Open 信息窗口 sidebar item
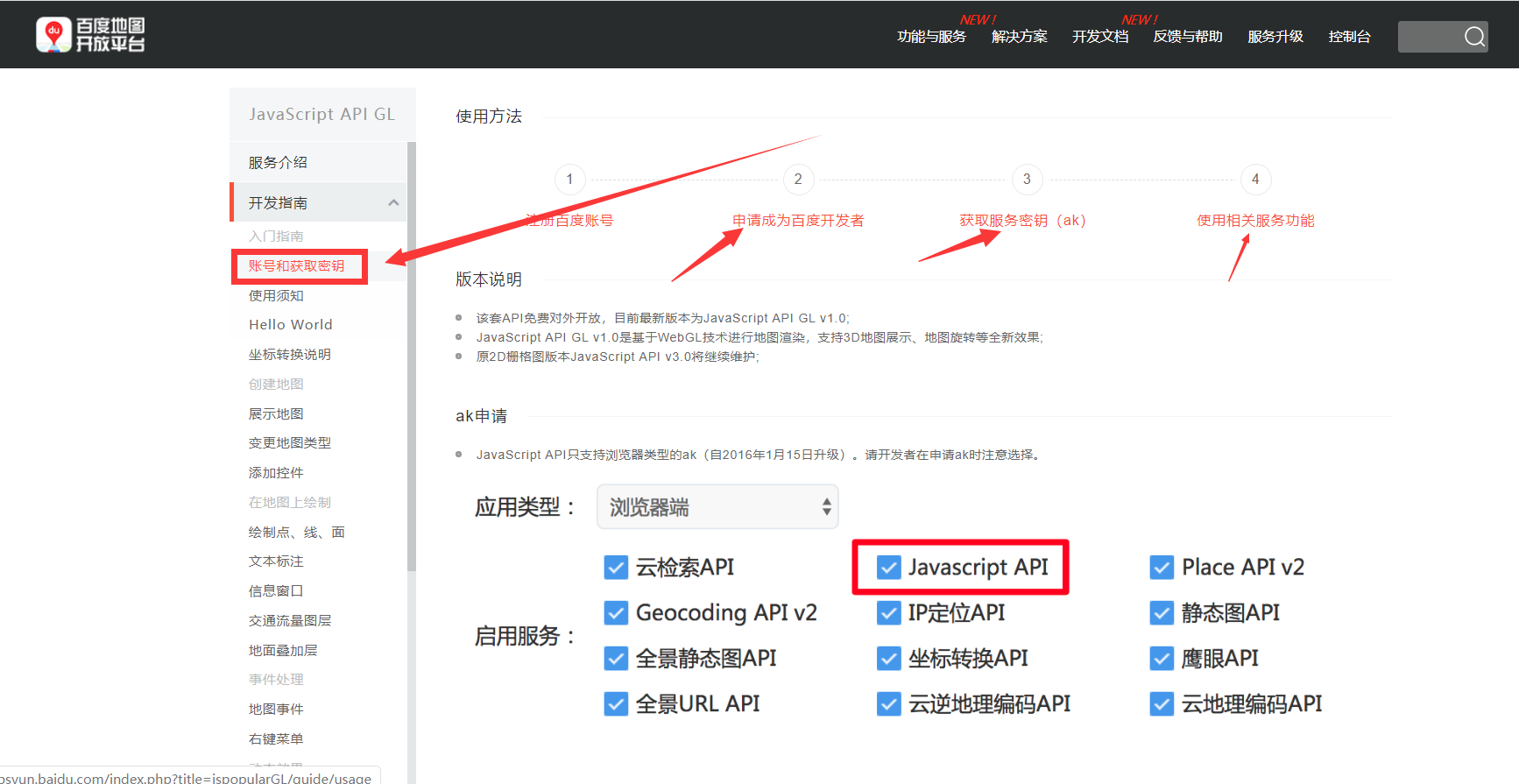 point(276,591)
